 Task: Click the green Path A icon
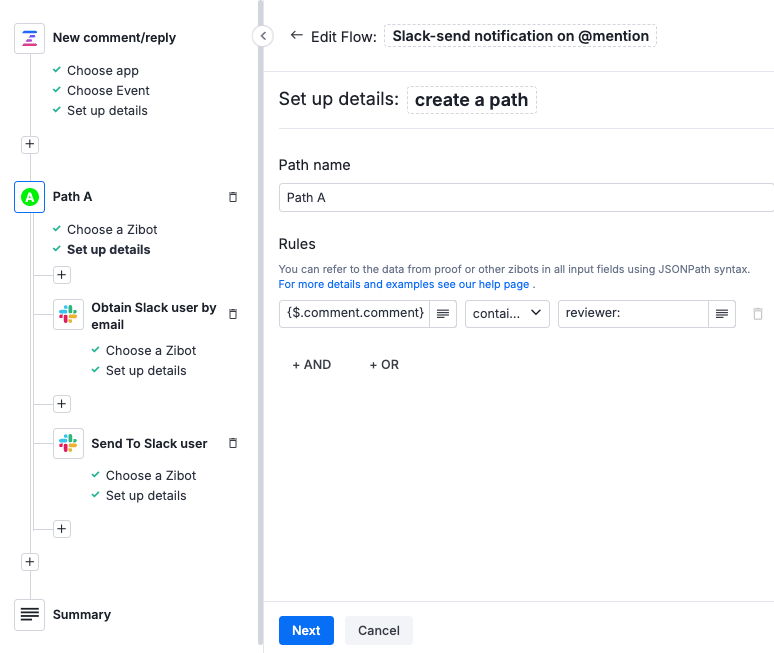(30, 197)
